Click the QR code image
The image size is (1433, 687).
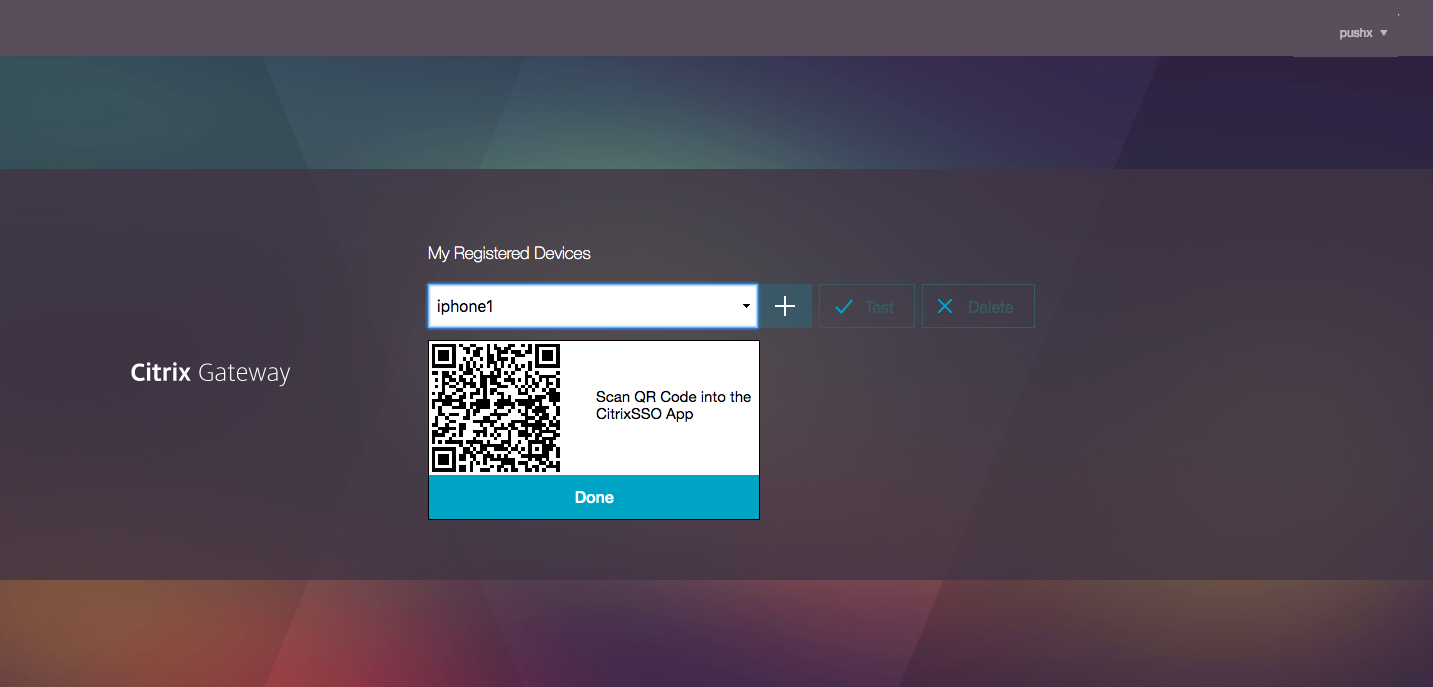(x=495, y=408)
